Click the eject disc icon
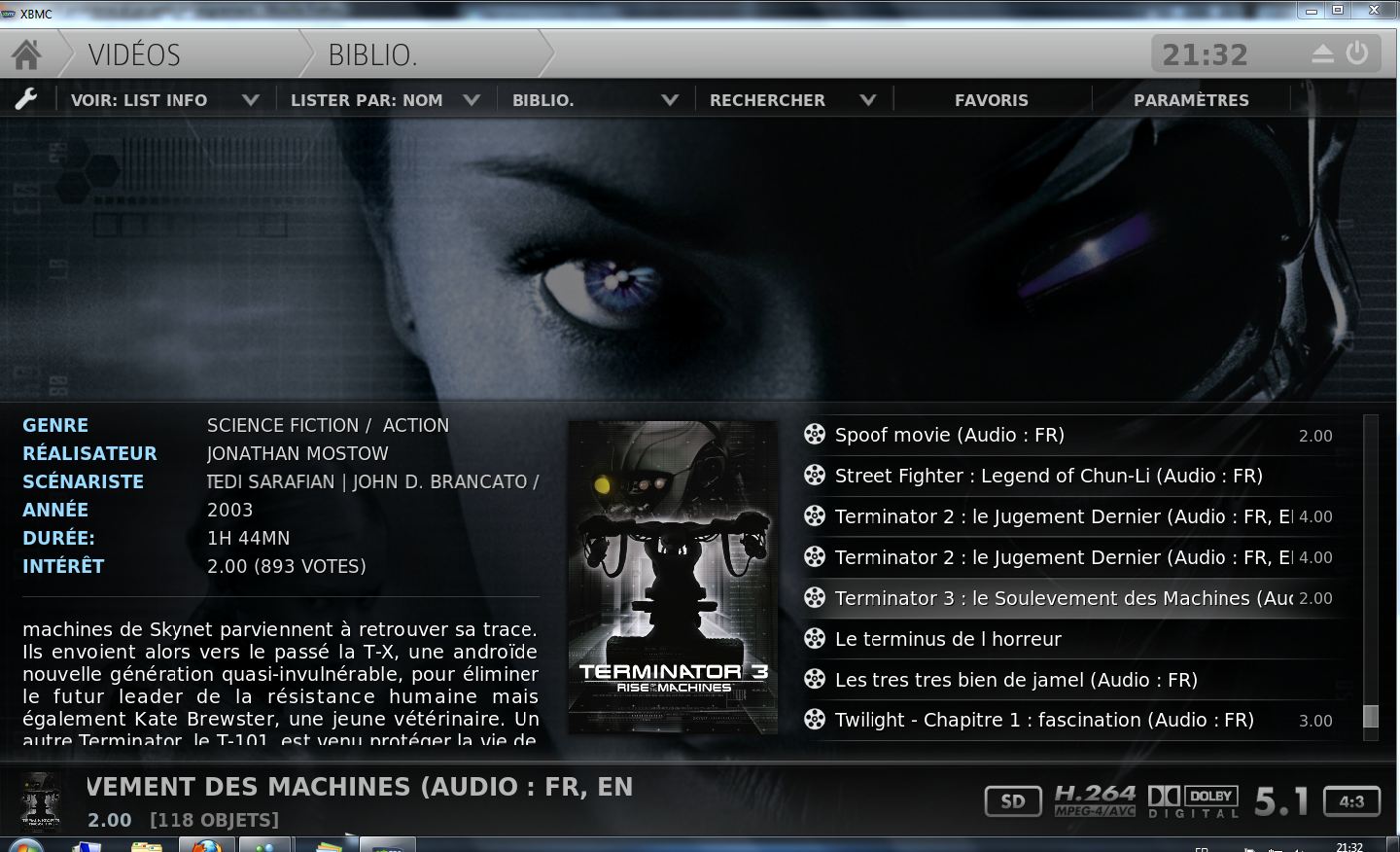The image size is (1400, 852). pyautogui.click(x=1322, y=54)
